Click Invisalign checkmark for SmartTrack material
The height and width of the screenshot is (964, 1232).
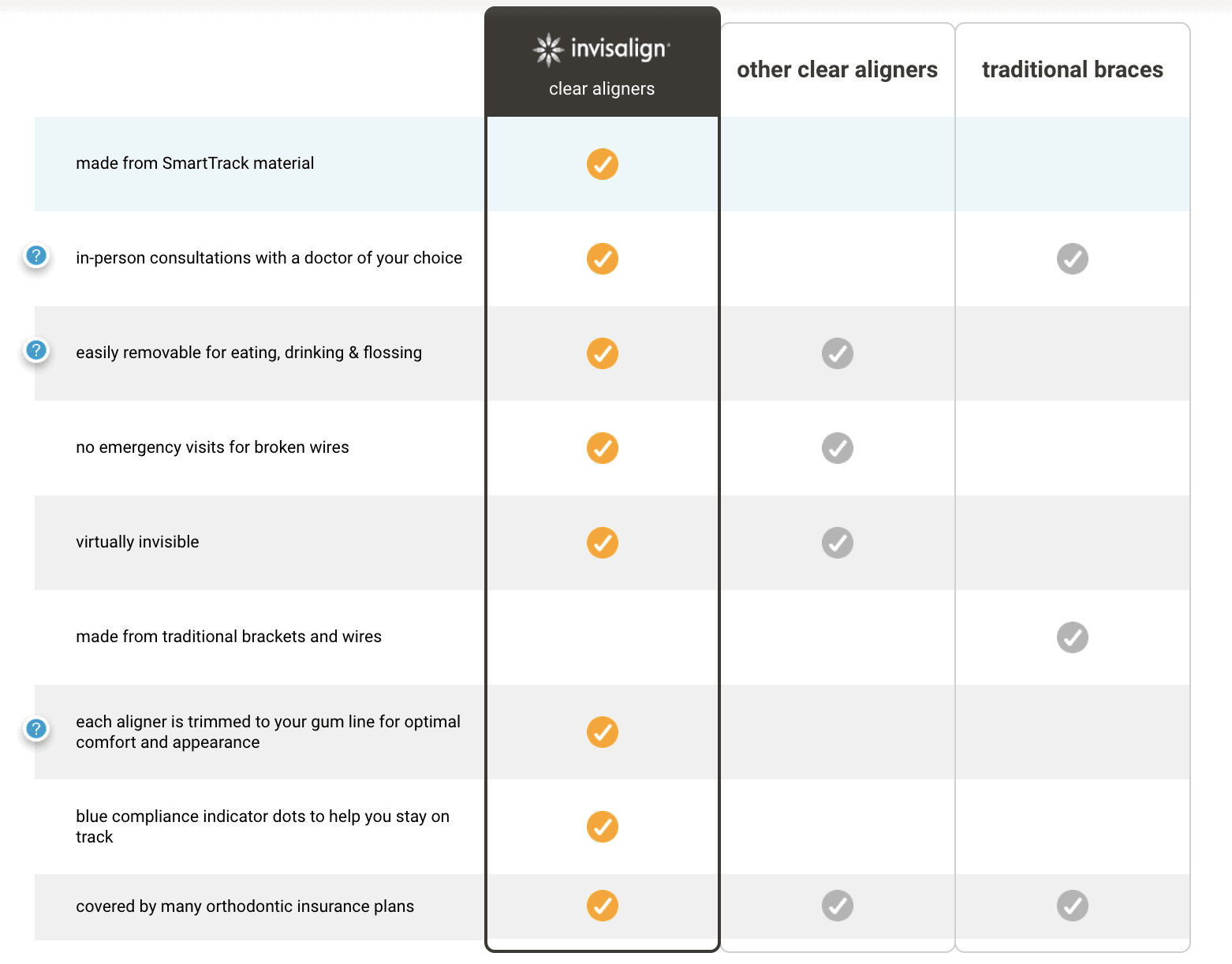coord(603,164)
